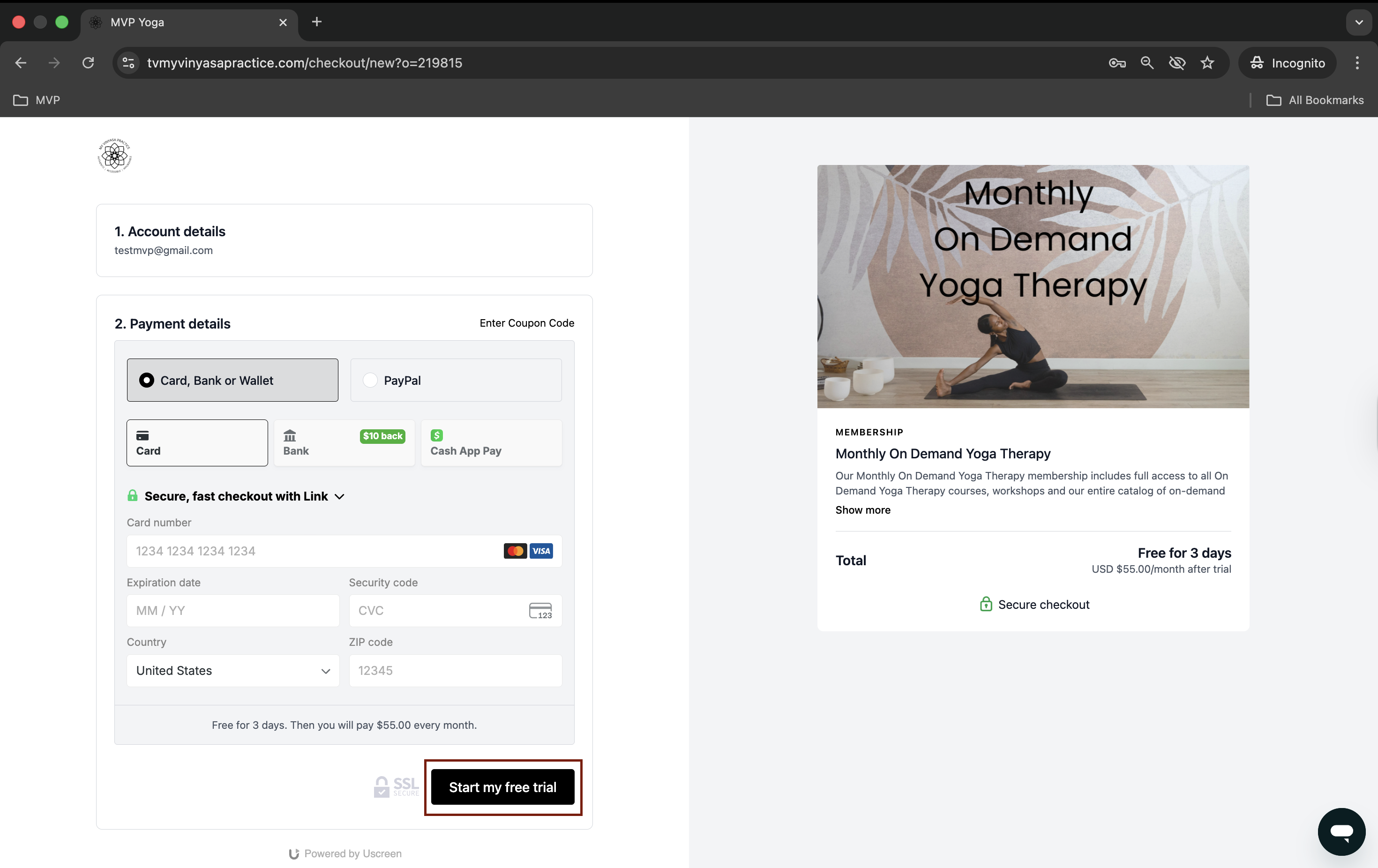Click the Monthly On Demand Yoga Therapy title
This screenshot has height=868, width=1378.
pyautogui.click(x=943, y=453)
